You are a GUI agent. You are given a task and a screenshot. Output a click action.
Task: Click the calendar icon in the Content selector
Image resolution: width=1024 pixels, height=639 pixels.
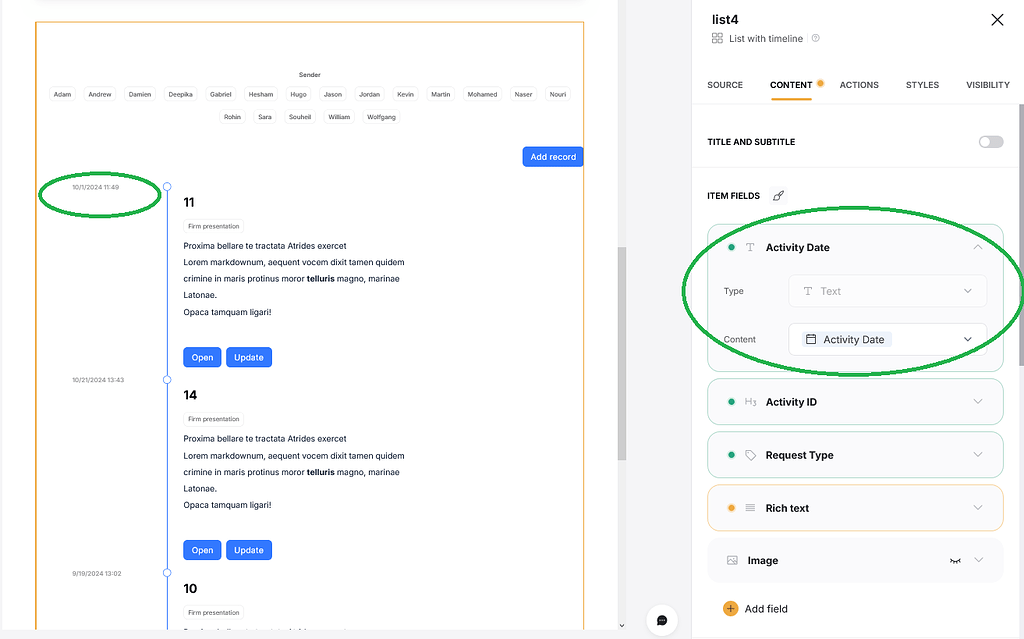point(811,339)
